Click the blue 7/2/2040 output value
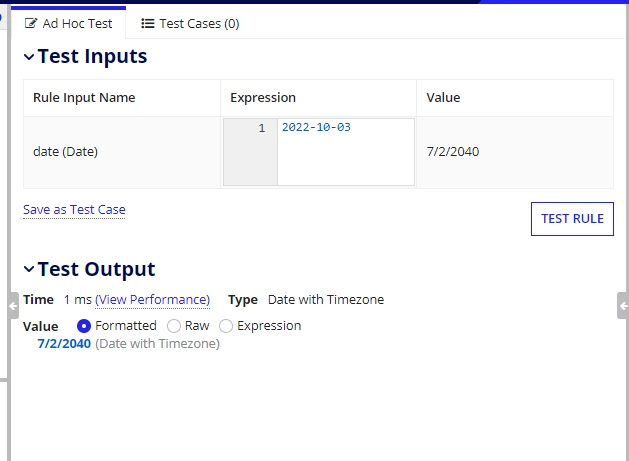Screen dimensions: 629x461 click(64, 344)
